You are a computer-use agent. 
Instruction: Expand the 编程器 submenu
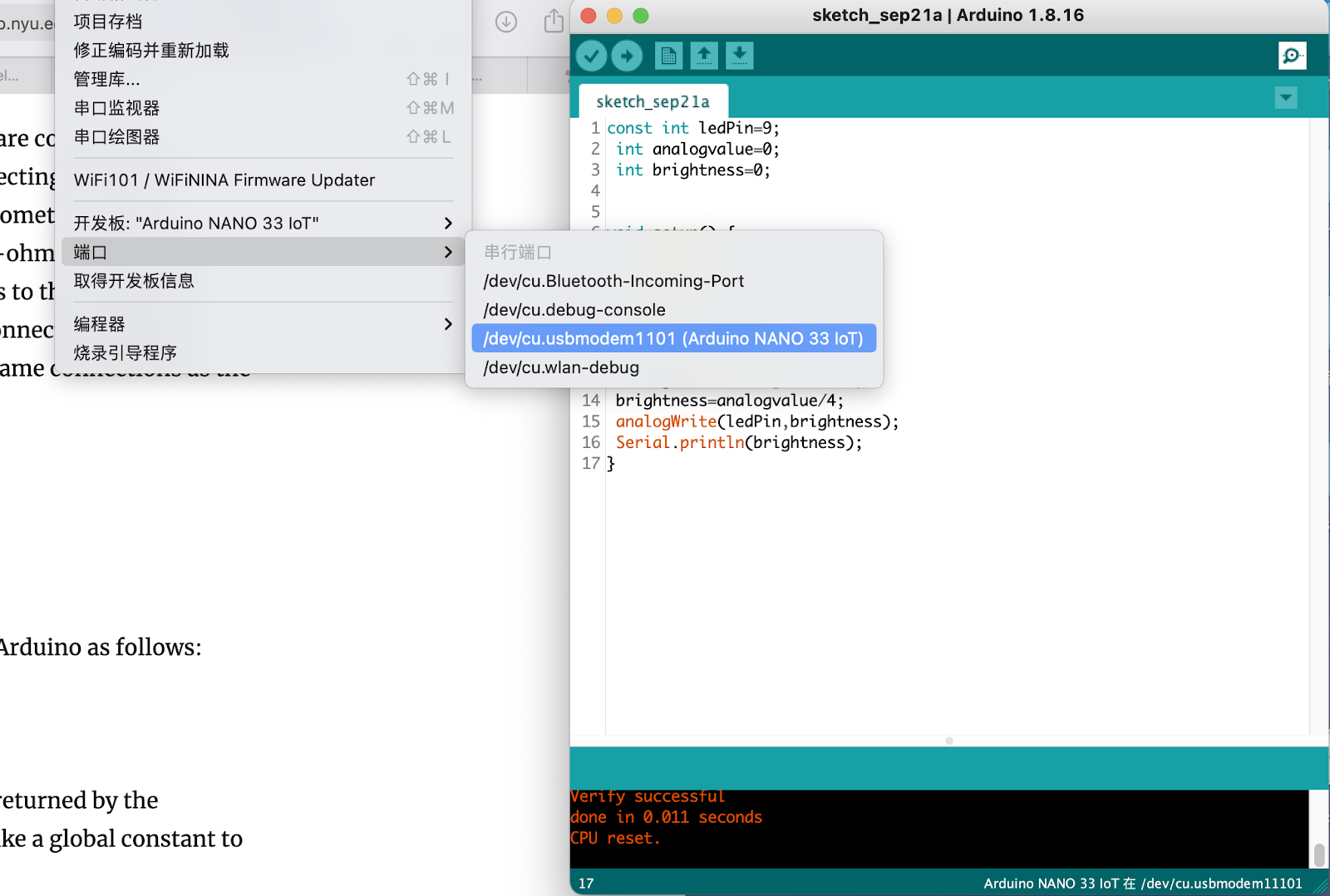pos(263,324)
